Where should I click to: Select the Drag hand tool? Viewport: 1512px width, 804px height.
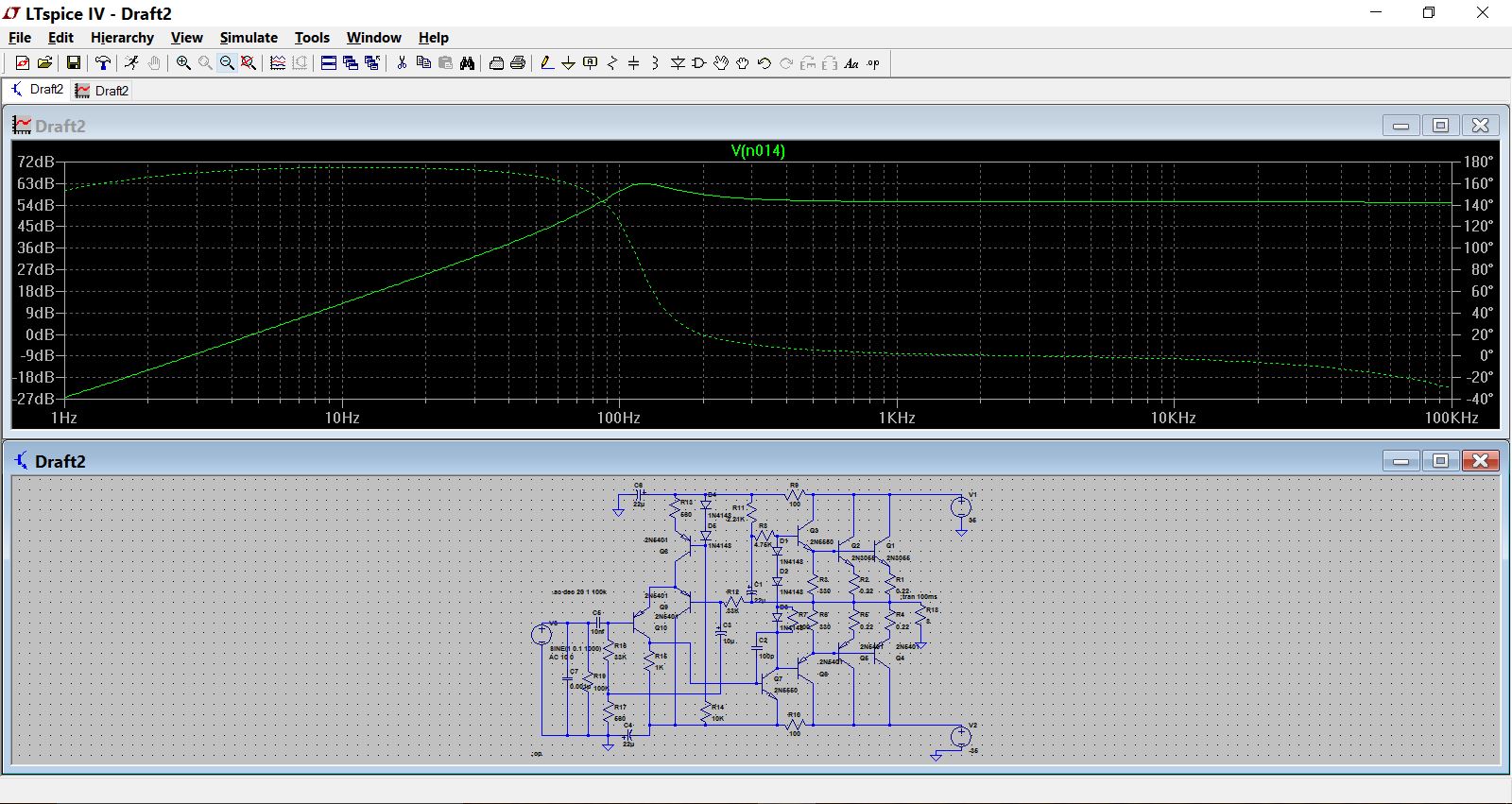pyautogui.click(x=743, y=63)
